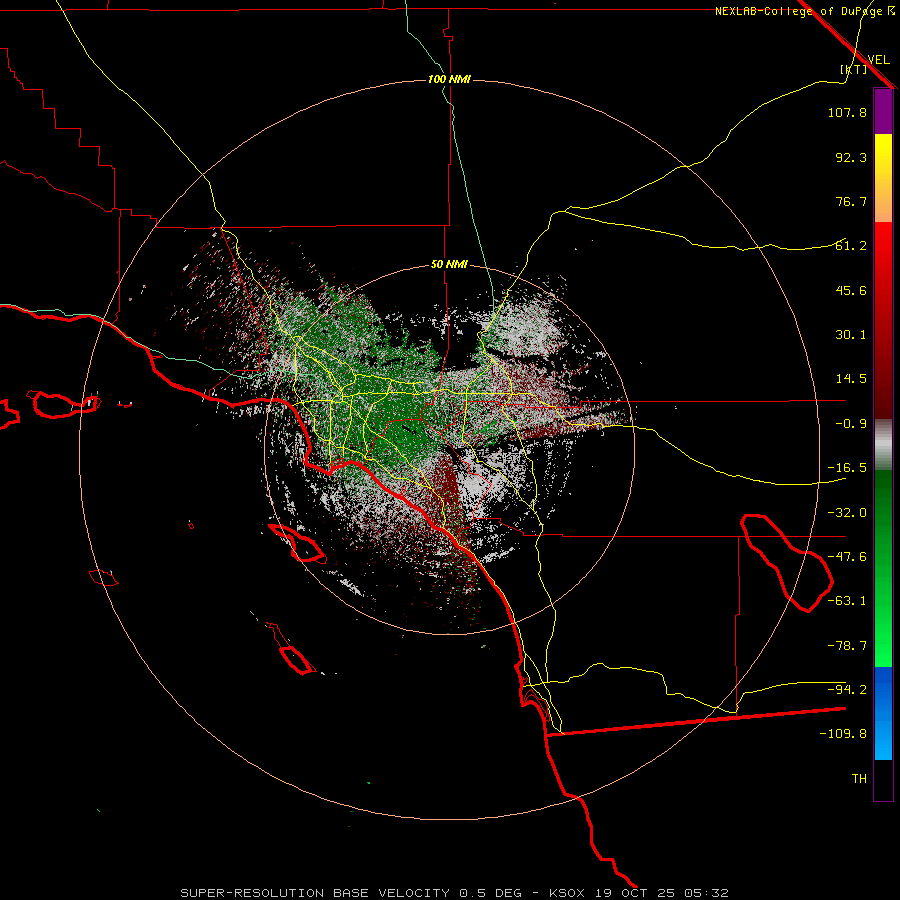This screenshot has height=900, width=900.
Task: Click the -78.7 legend value
Action: point(847,646)
